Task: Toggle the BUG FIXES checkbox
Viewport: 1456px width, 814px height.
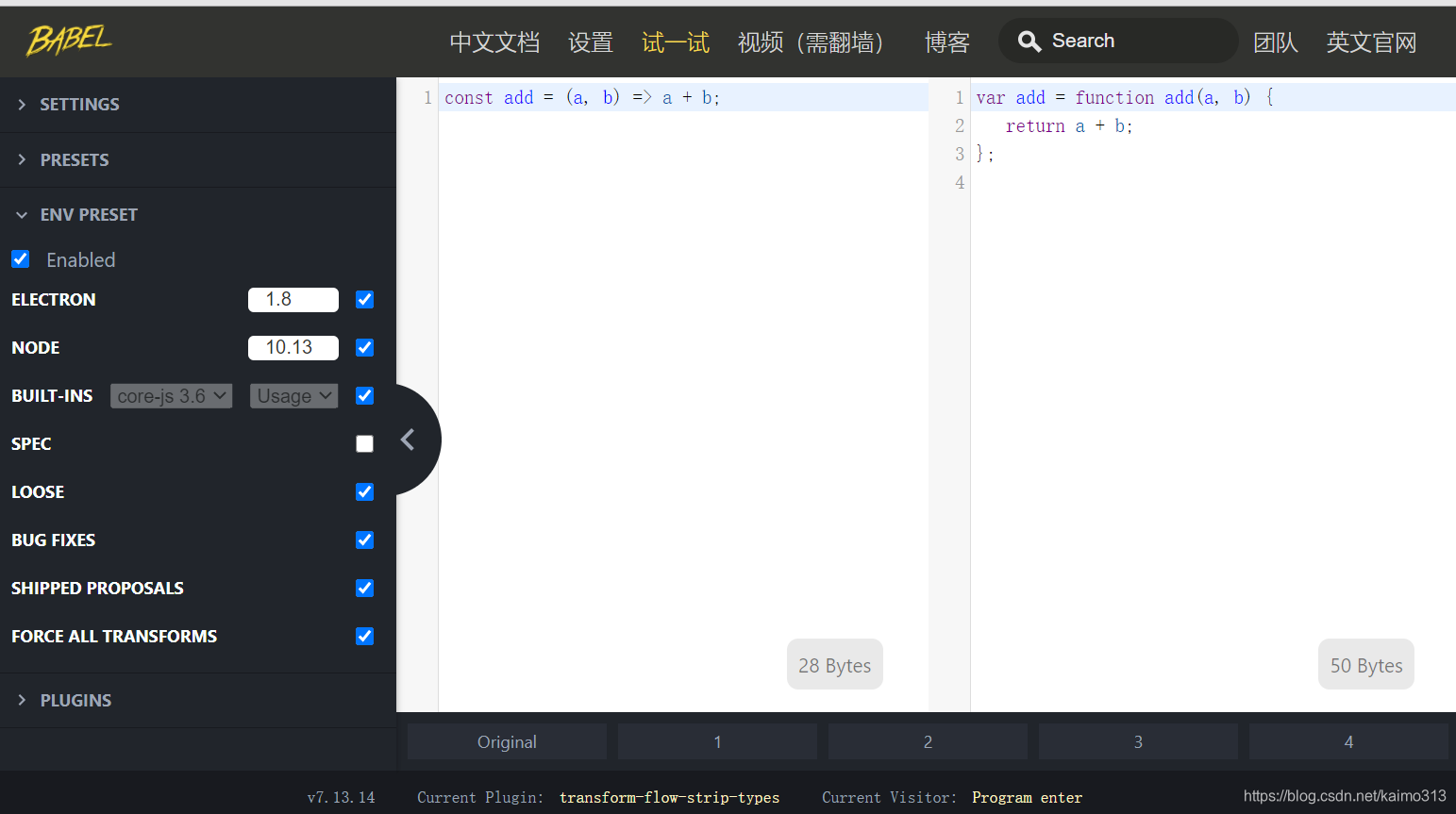Action: [x=364, y=540]
